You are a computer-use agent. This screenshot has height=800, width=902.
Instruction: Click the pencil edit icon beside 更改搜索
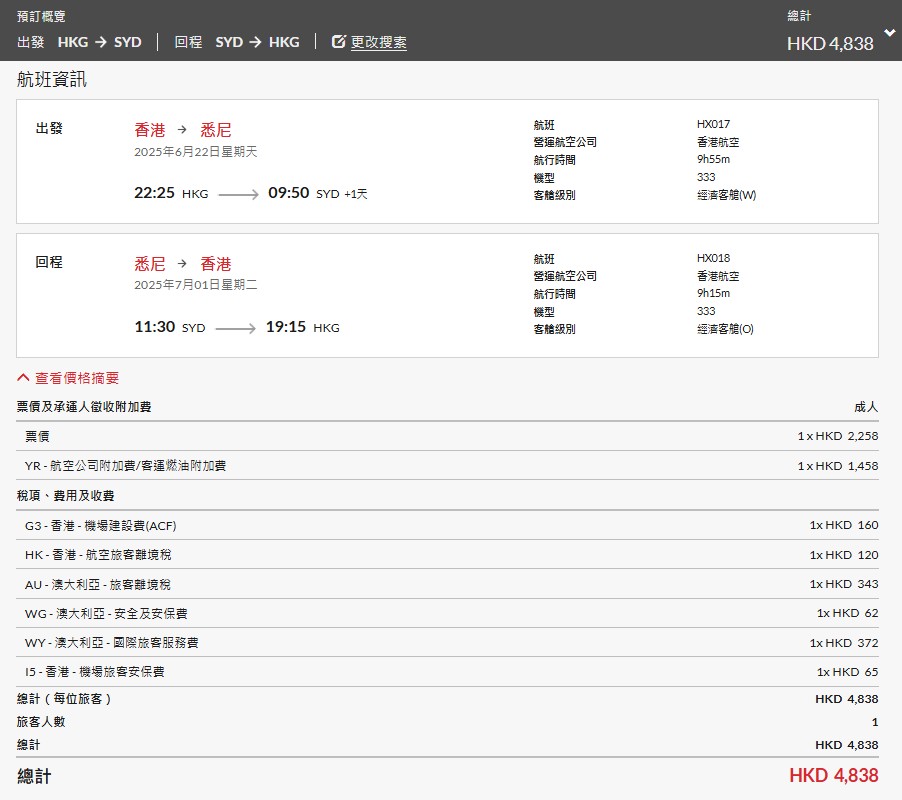[338, 42]
